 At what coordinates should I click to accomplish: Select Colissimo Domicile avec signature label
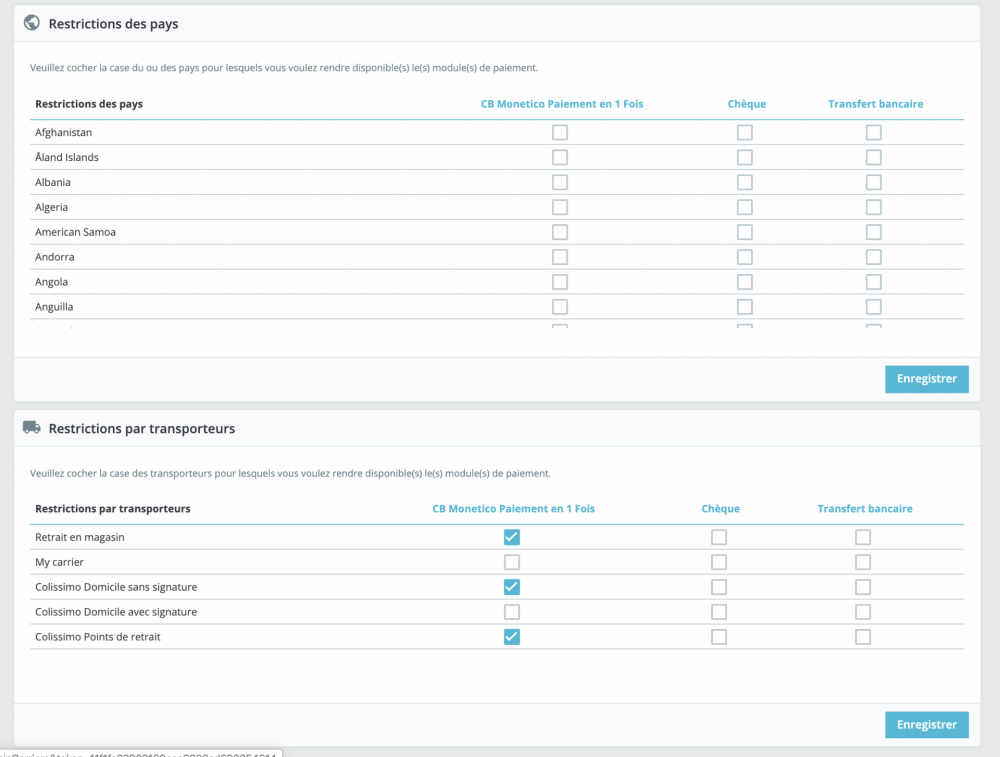(116, 612)
